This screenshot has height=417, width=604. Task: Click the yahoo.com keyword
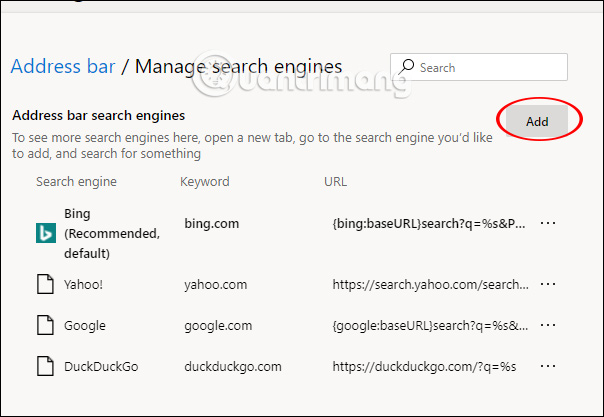point(215,285)
